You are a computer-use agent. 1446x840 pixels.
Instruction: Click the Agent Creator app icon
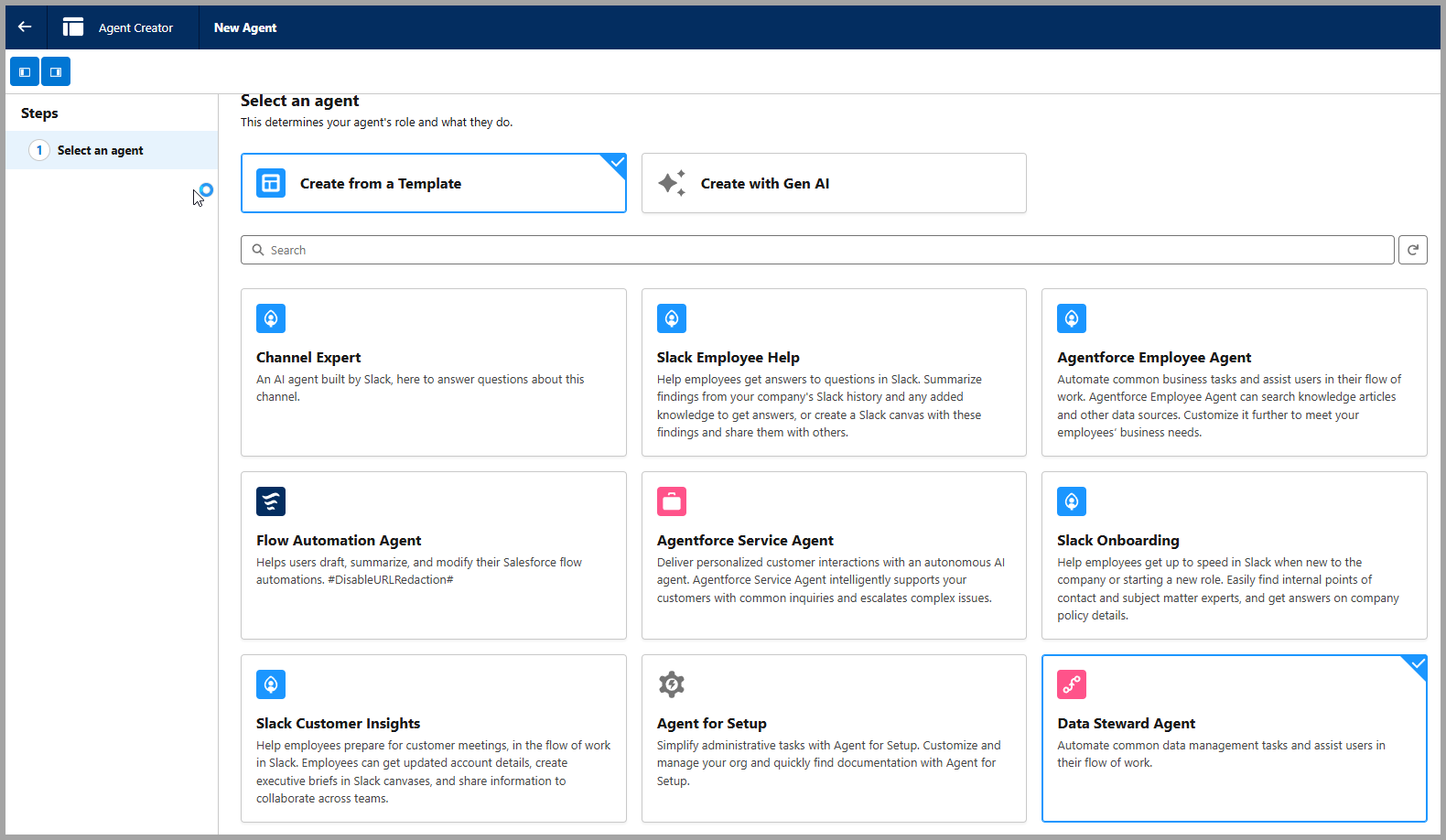pyautogui.click(x=73, y=27)
